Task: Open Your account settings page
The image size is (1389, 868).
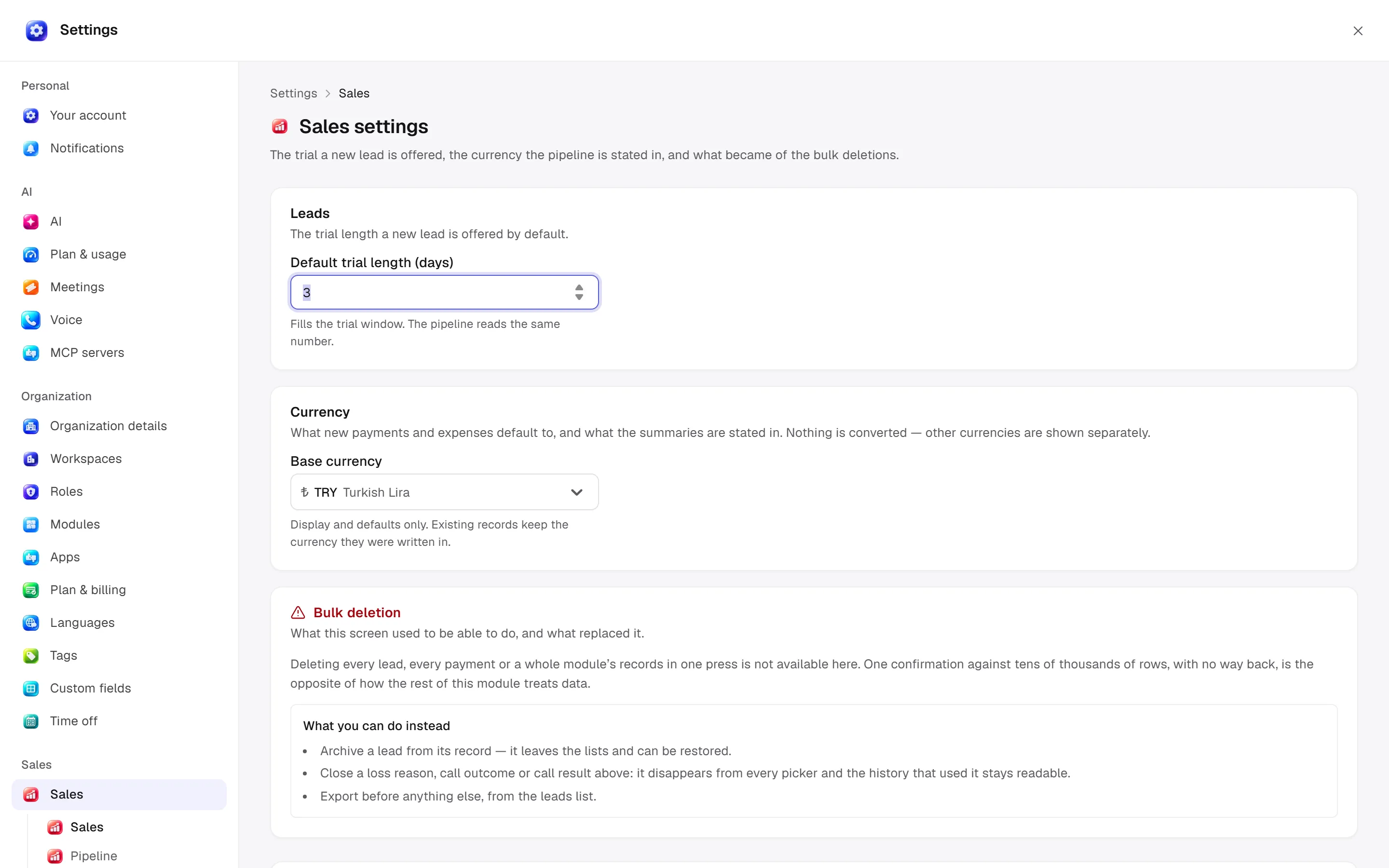Action: 119,115
